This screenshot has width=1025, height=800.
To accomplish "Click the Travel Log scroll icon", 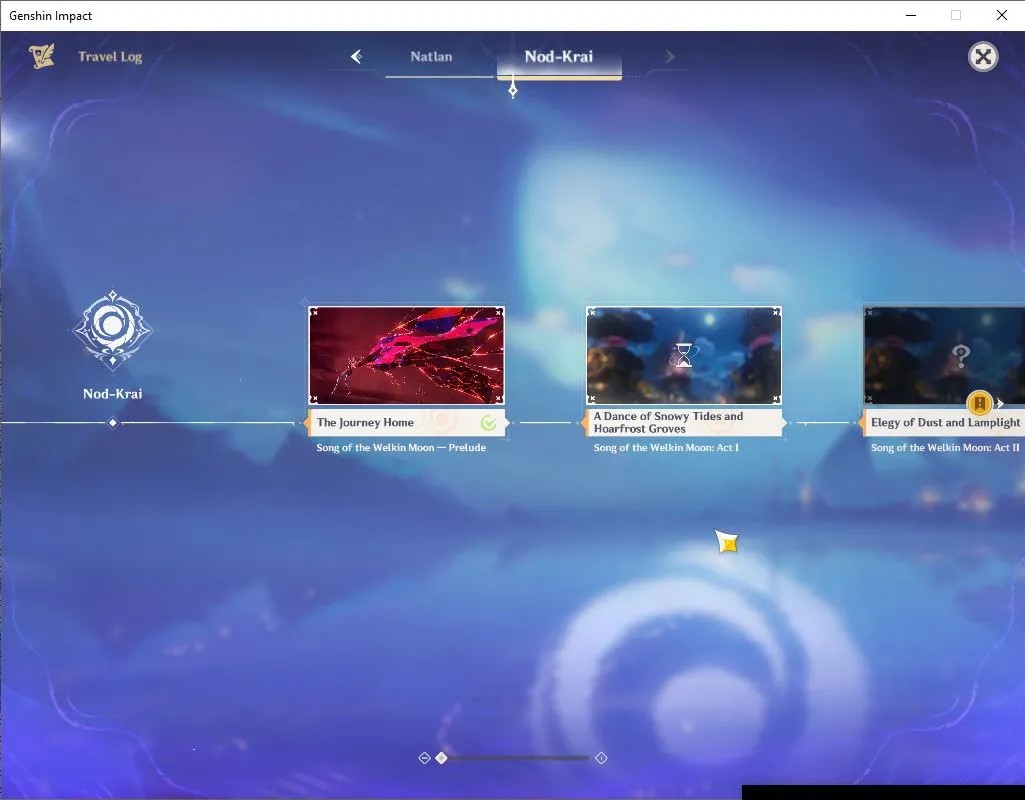I will pyautogui.click(x=42, y=56).
